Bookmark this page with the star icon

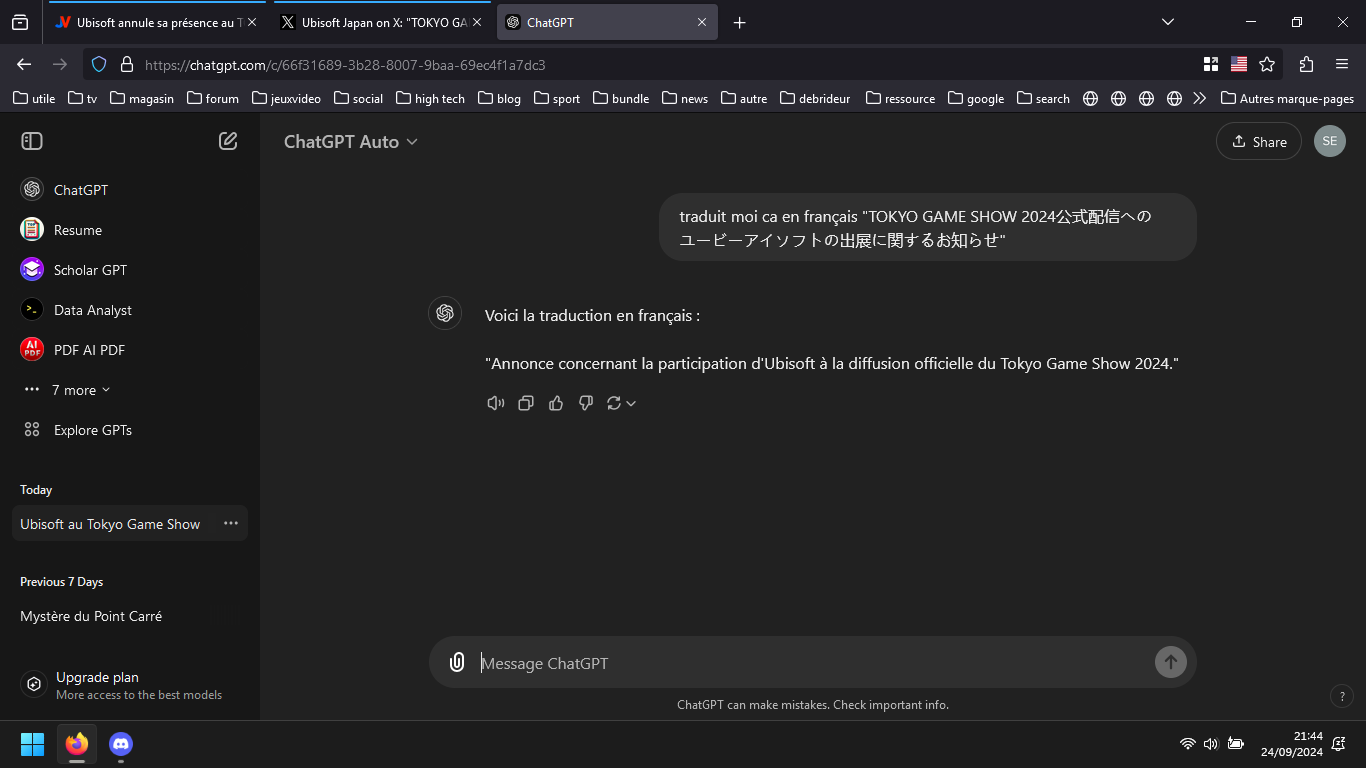pyautogui.click(x=1267, y=64)
